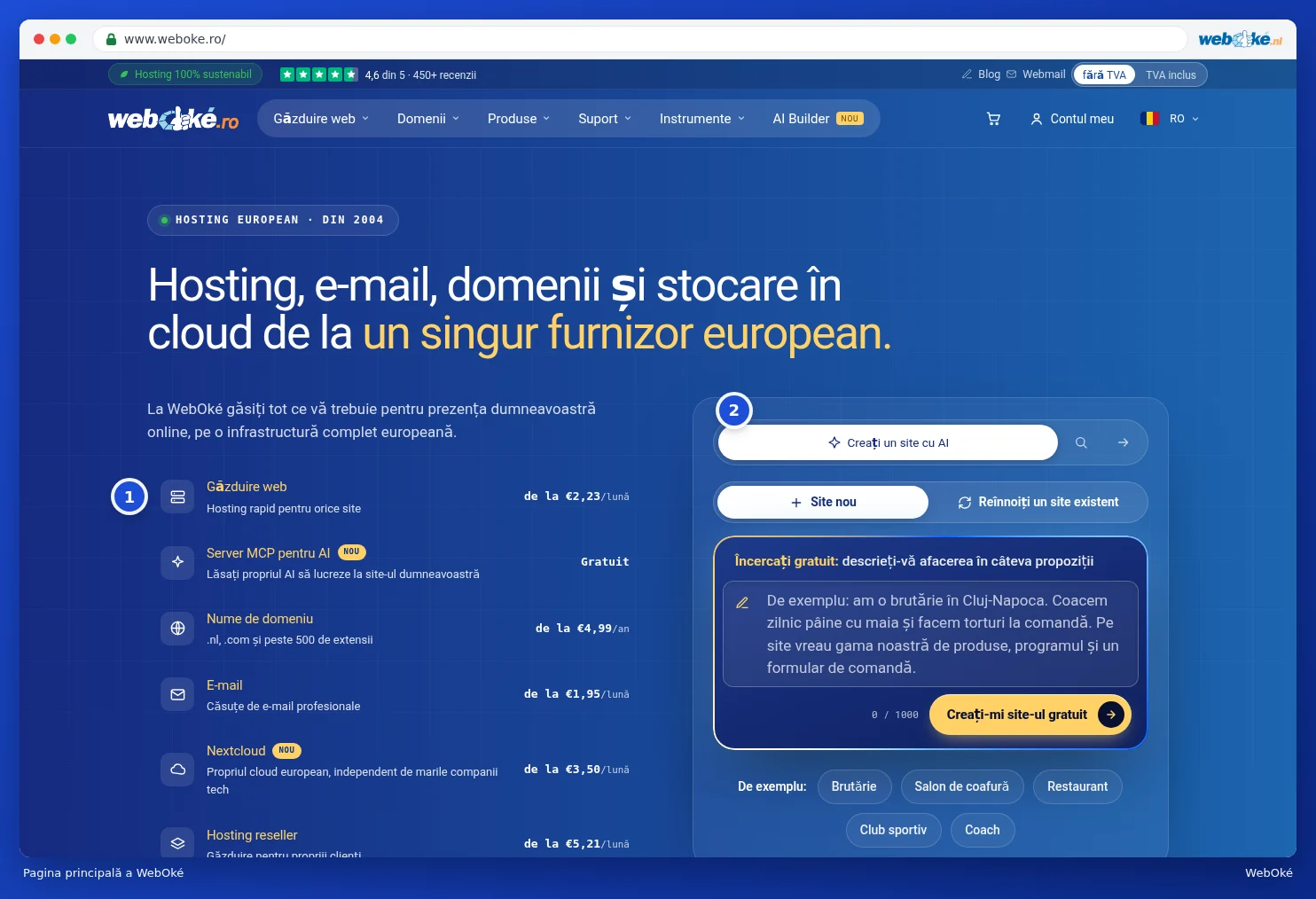
Task: Expand the Domenii menu
Action: pyautogui.click(x=428, y=119)
